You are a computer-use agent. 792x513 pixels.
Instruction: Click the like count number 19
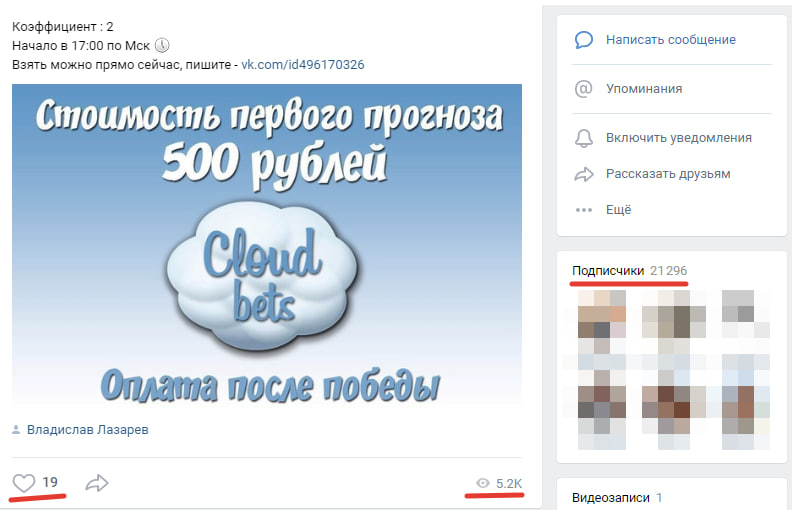pos(50,483)
